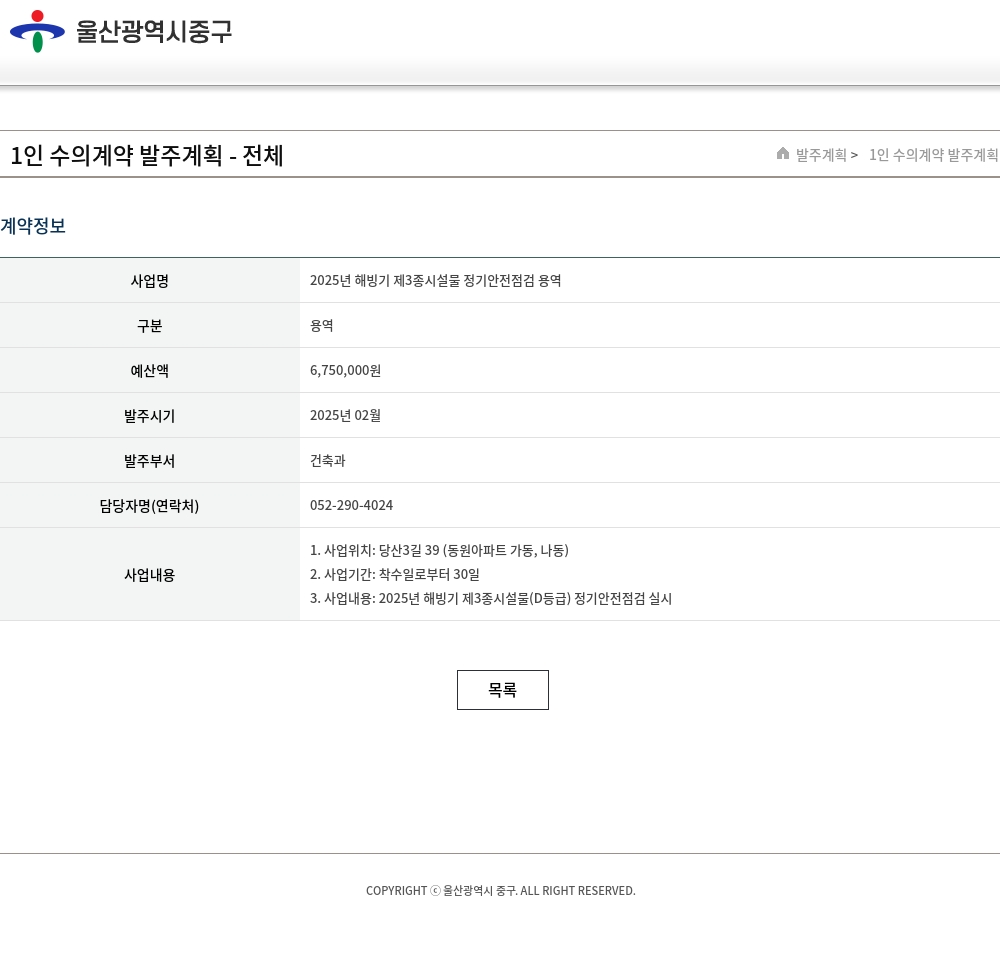Click the project name 2025년 해빙기 text
Viewport: 1000px width, 954px height.
[x=435, y=281]
